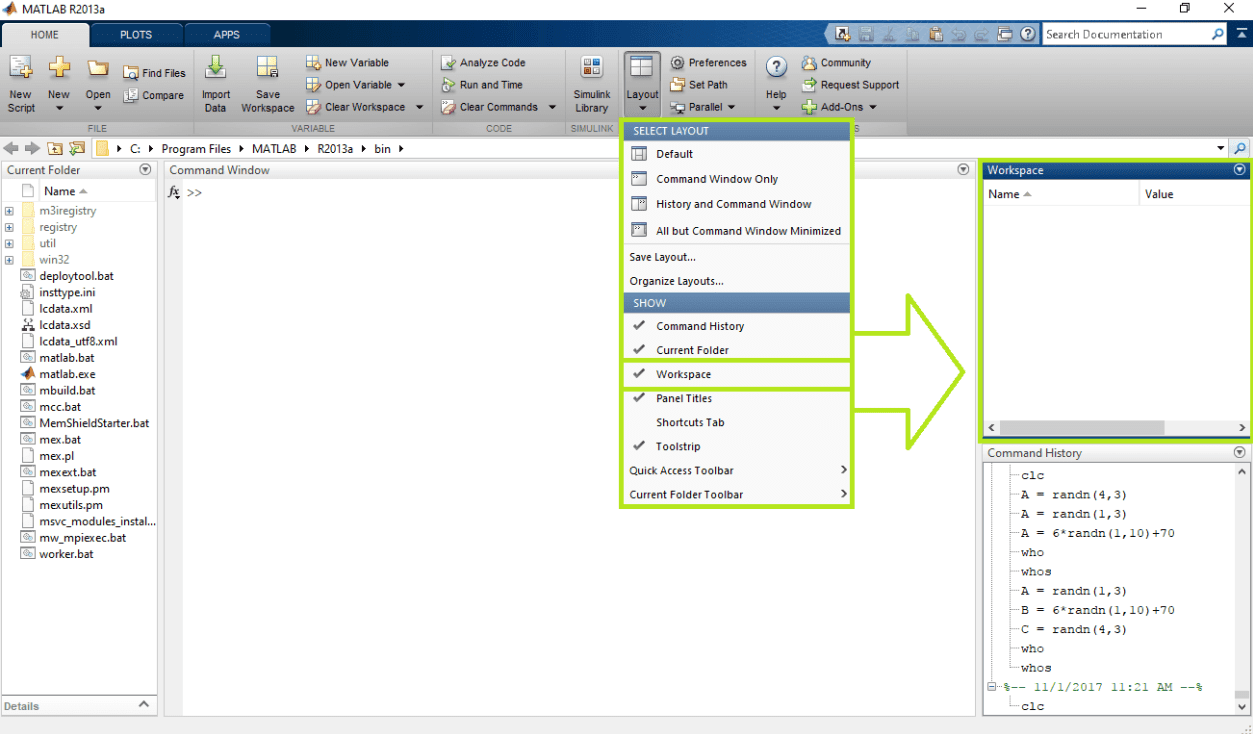
Task: Click the New Variable icon
Action: pos(313,63)
